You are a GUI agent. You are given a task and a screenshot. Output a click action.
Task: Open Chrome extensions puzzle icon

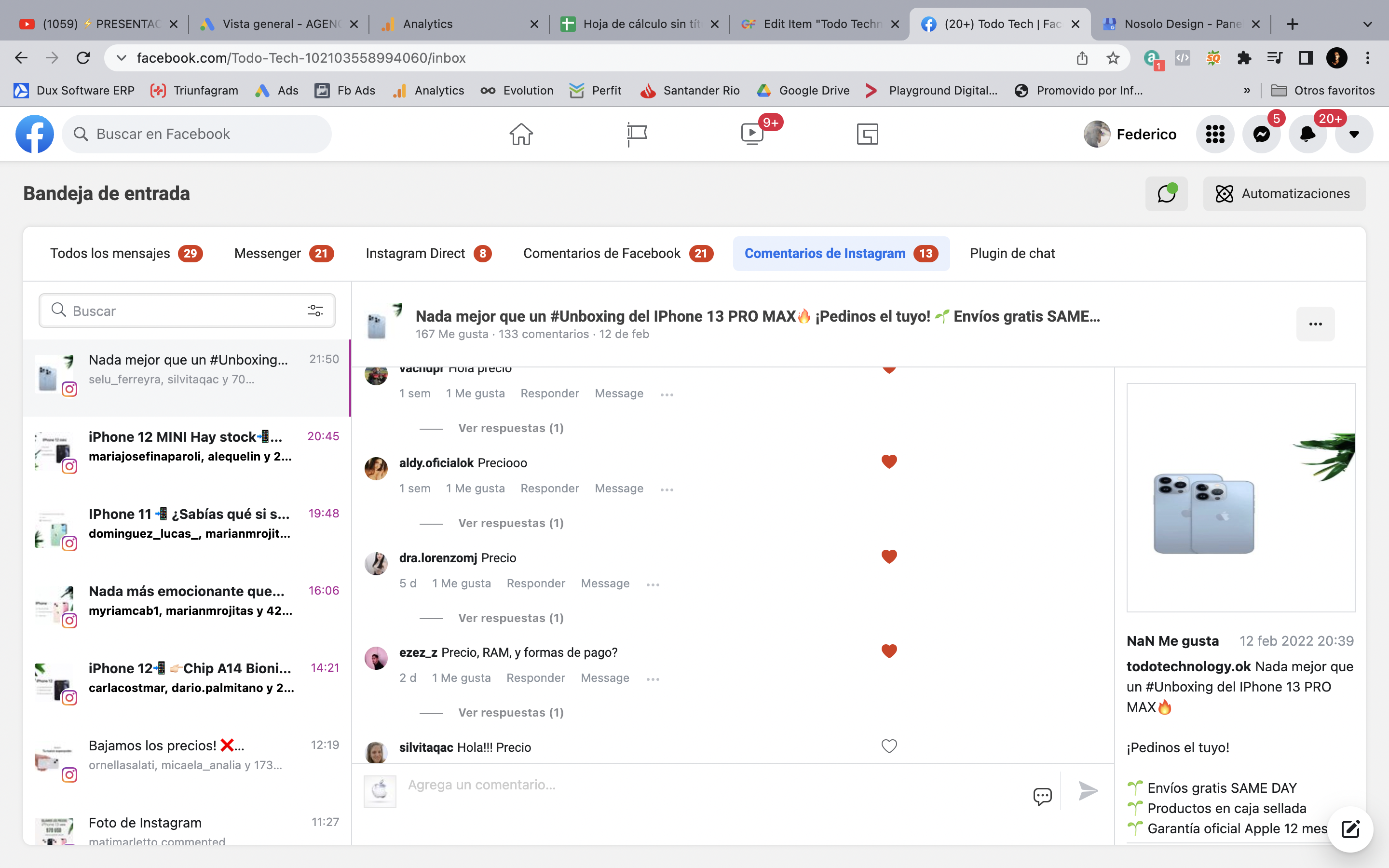click(1244, 58)
